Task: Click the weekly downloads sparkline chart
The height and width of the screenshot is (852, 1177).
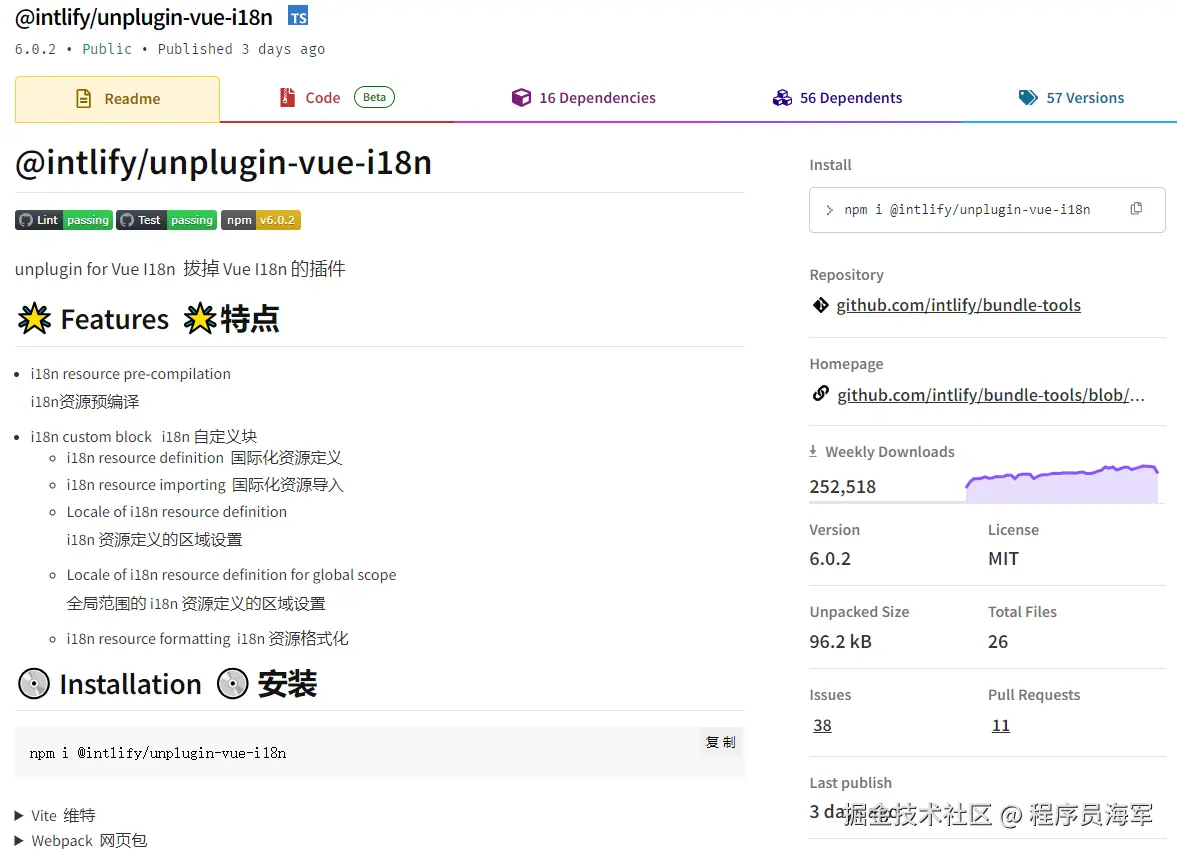Action: [x=1062, y=483]
